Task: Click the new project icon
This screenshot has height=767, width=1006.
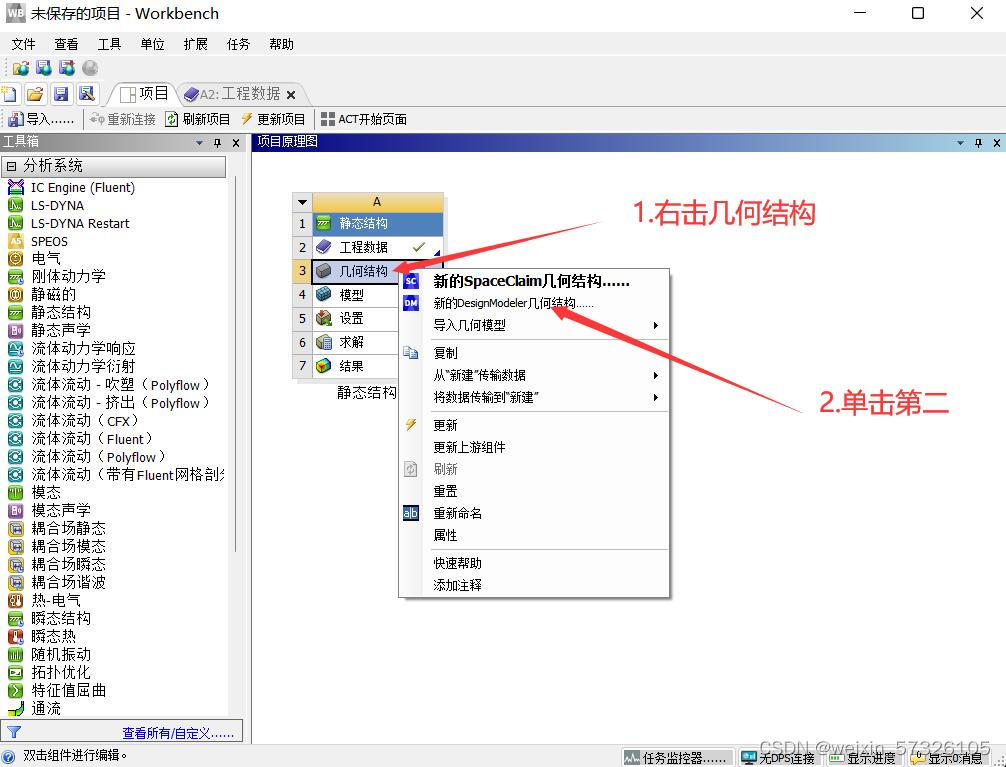Action: [x=10, y=94]
